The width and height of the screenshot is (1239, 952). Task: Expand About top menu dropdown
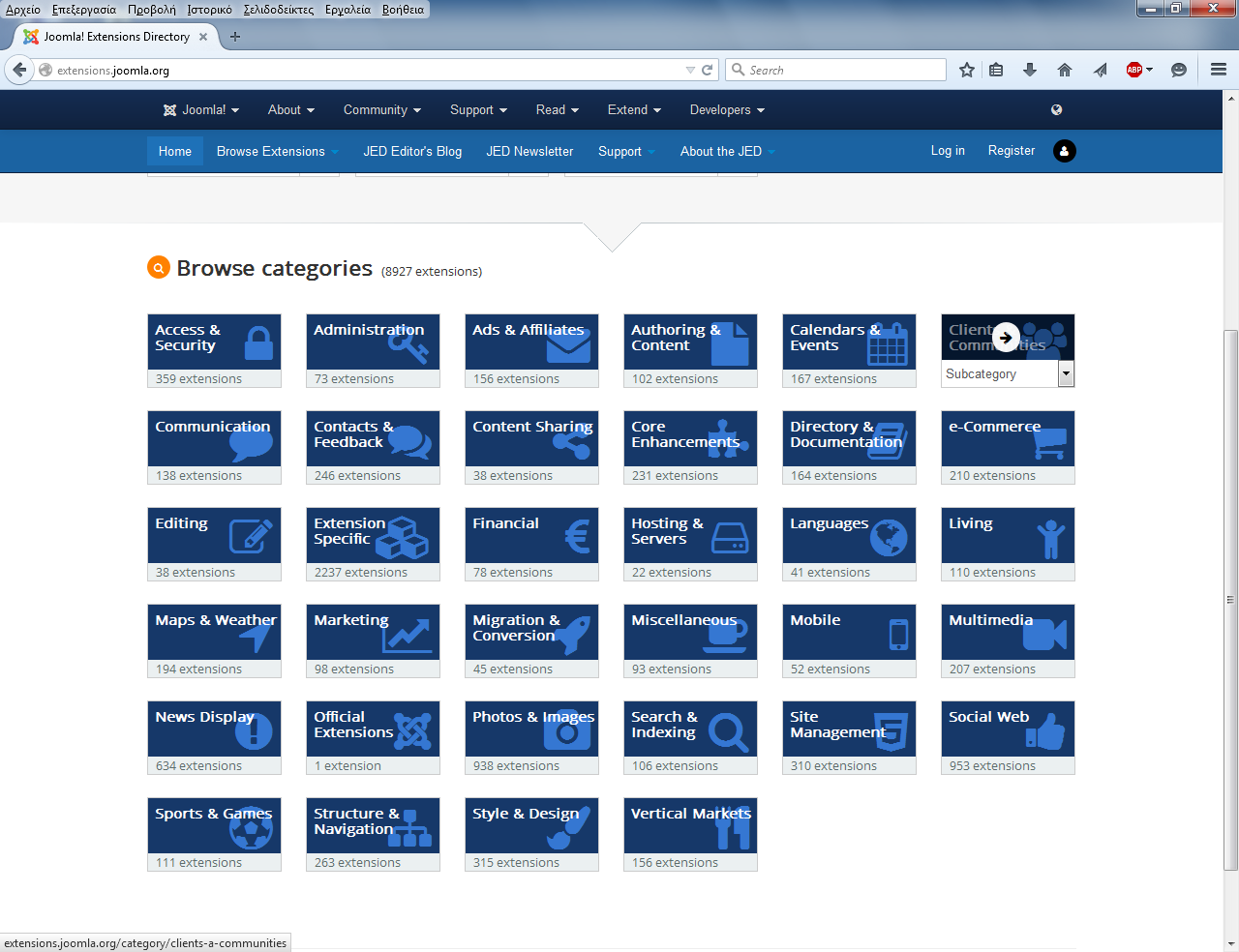tap(291, 109)
